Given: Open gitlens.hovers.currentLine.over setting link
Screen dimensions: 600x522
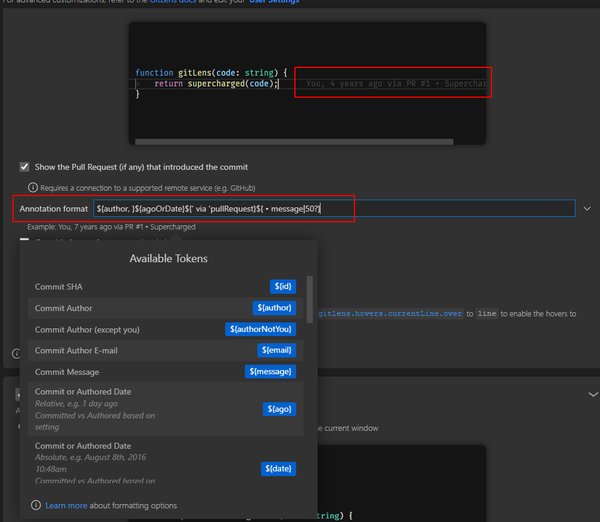Looking at the screenshot, I should point(390,313).
